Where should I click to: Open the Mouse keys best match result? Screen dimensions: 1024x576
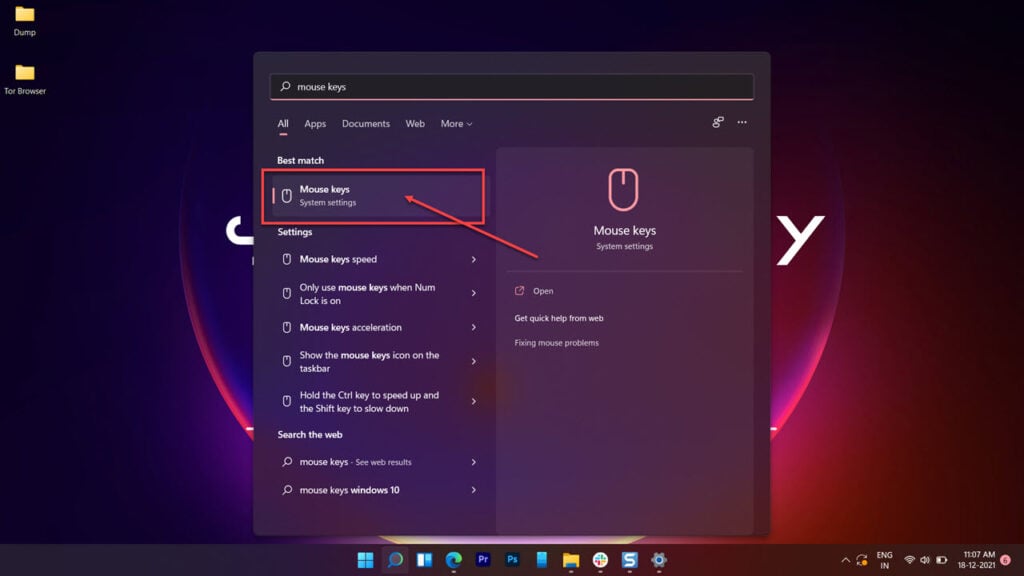click(378, 196)
